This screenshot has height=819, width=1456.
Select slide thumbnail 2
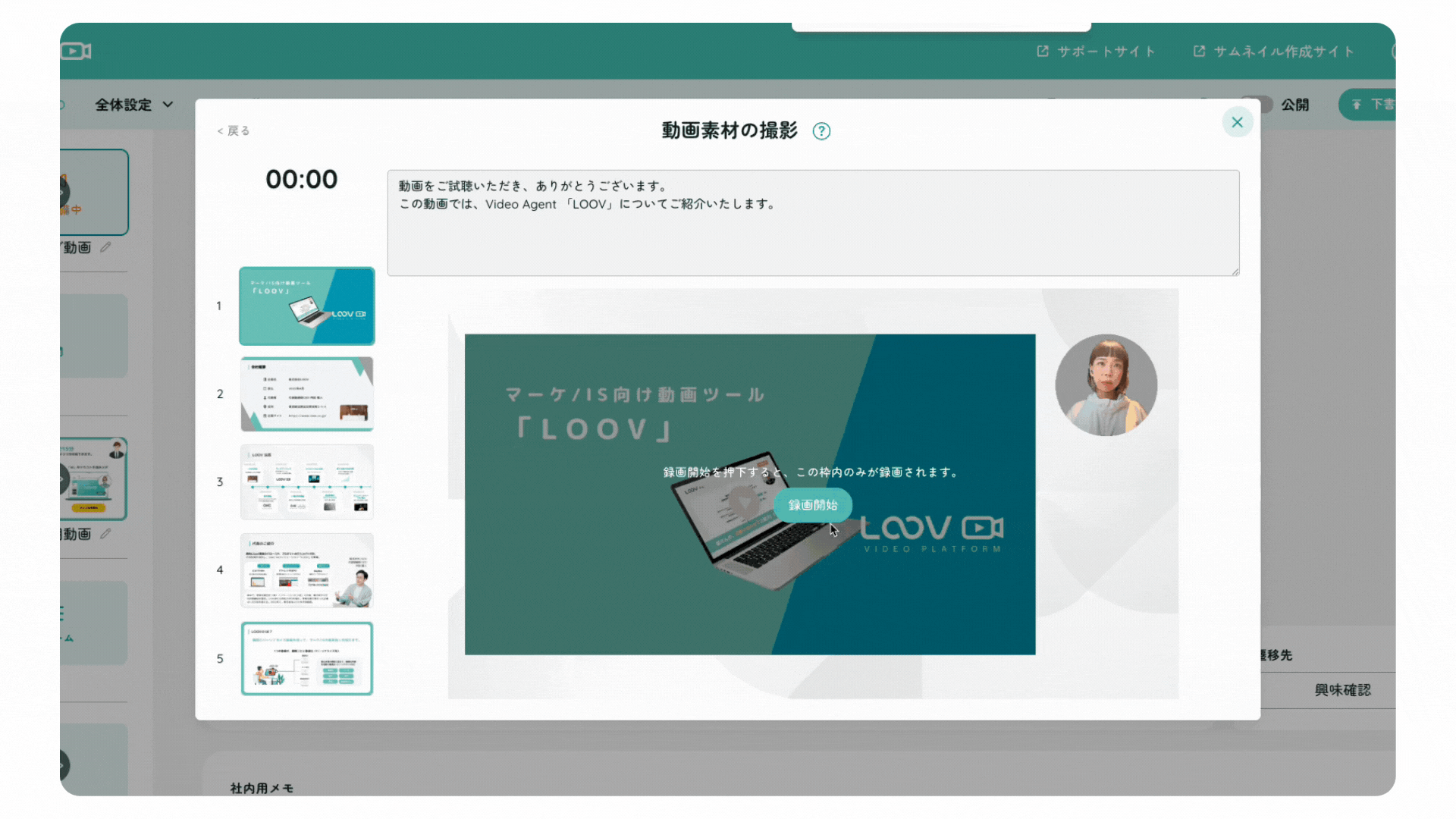[x=307, y=394]
